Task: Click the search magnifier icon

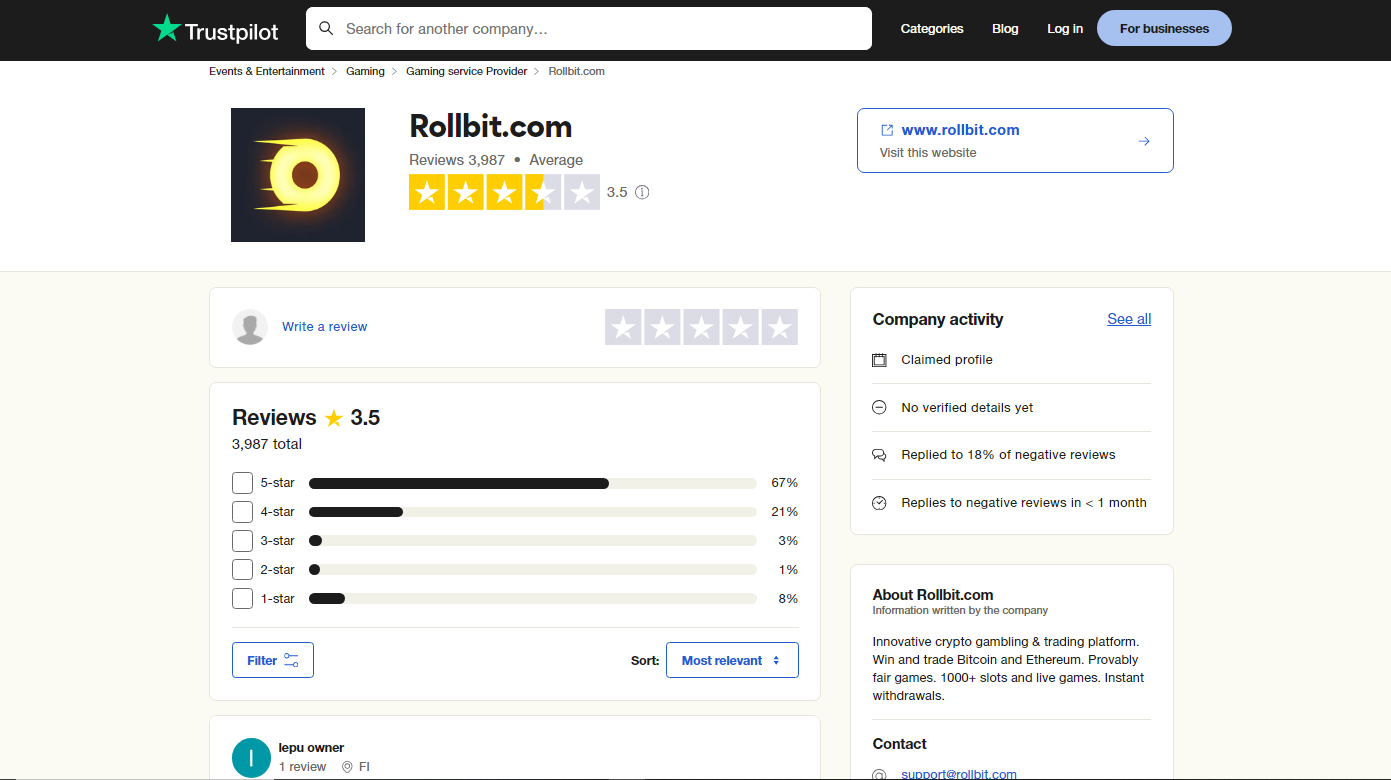Action: pos(326,29)
